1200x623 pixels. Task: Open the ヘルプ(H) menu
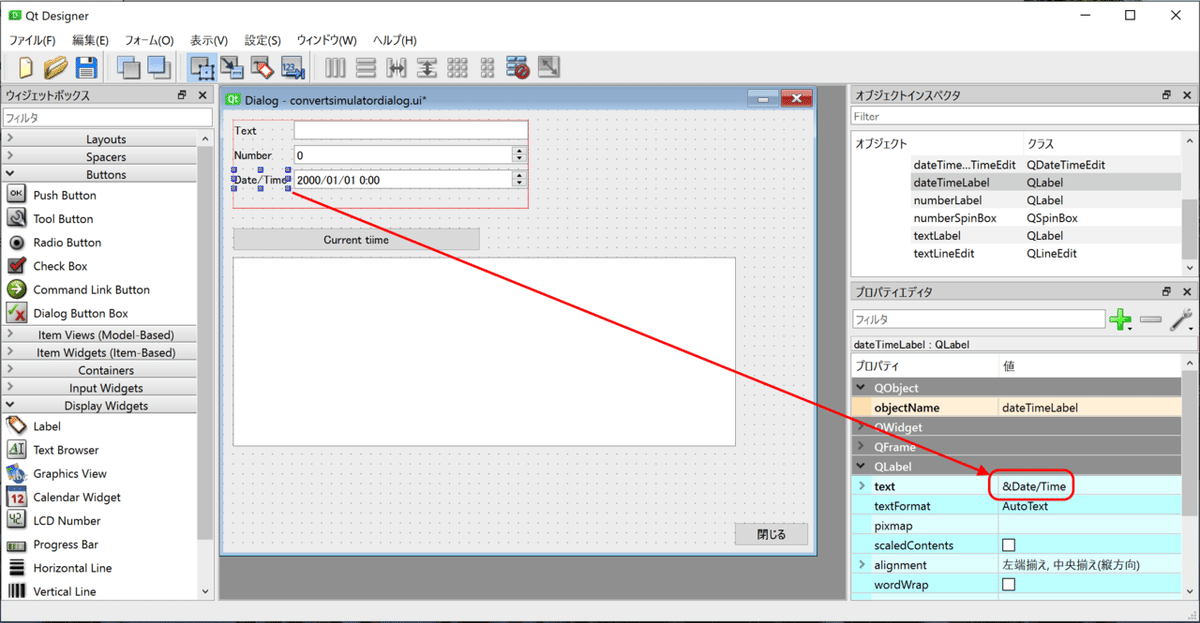click(x=394, y=40)
